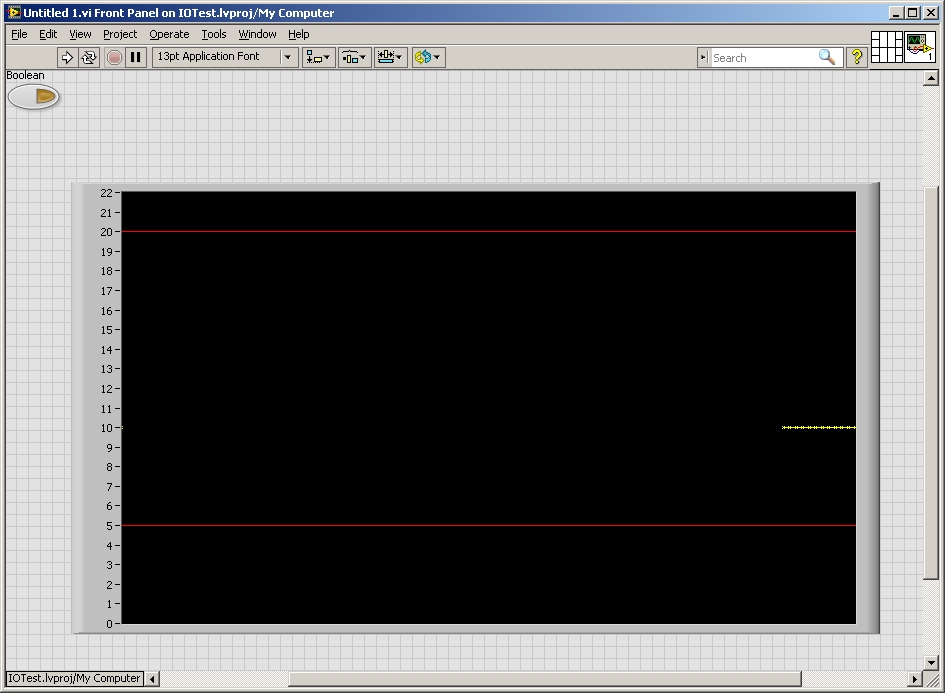
Task: Open the Window menu
Action: 257,34
